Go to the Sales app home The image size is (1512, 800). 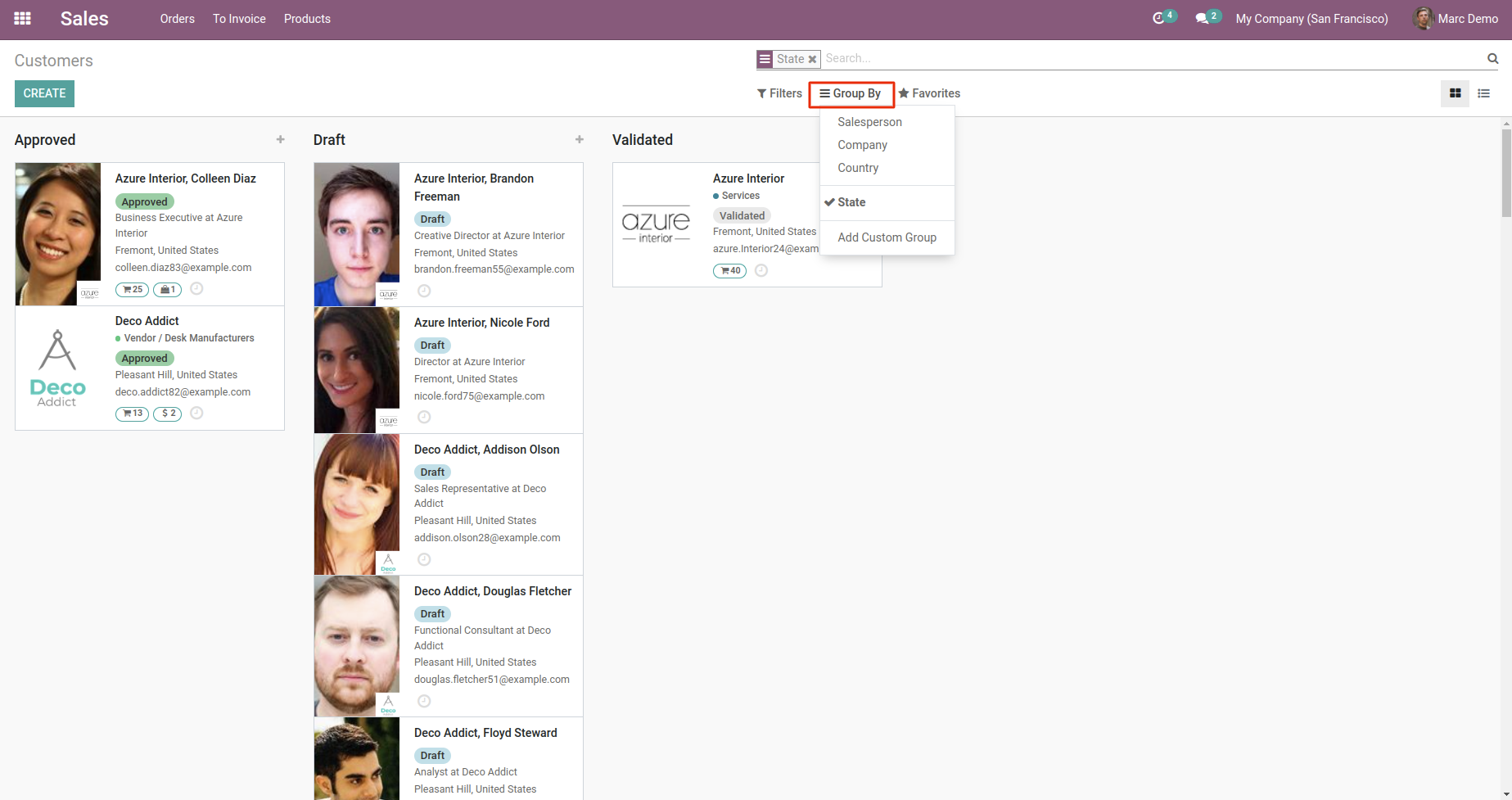pyautogui.click(x=84, y=18)
